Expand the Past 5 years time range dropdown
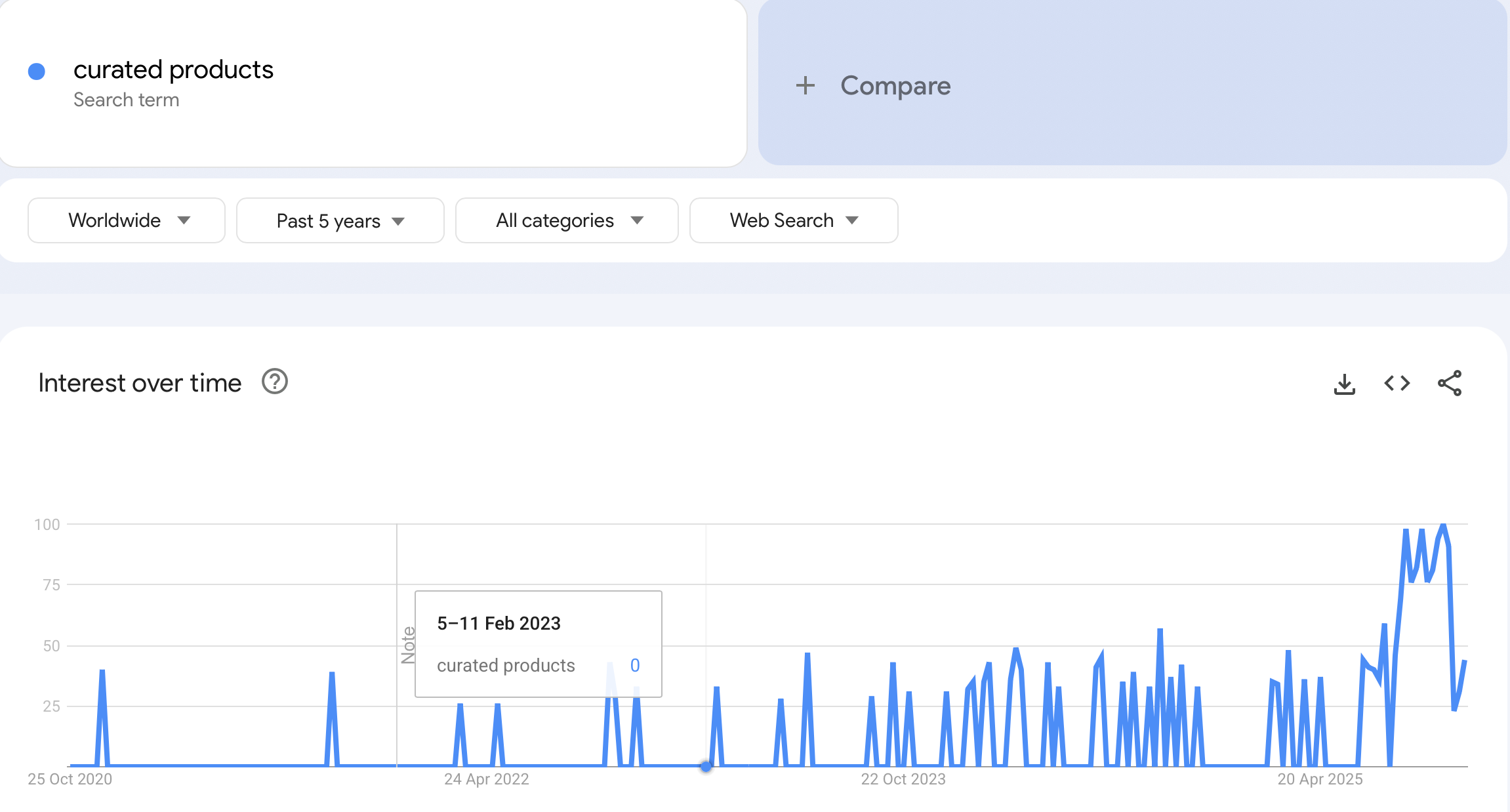The image size is (1510, 812). pyautogui.click(x=339, y=220)
